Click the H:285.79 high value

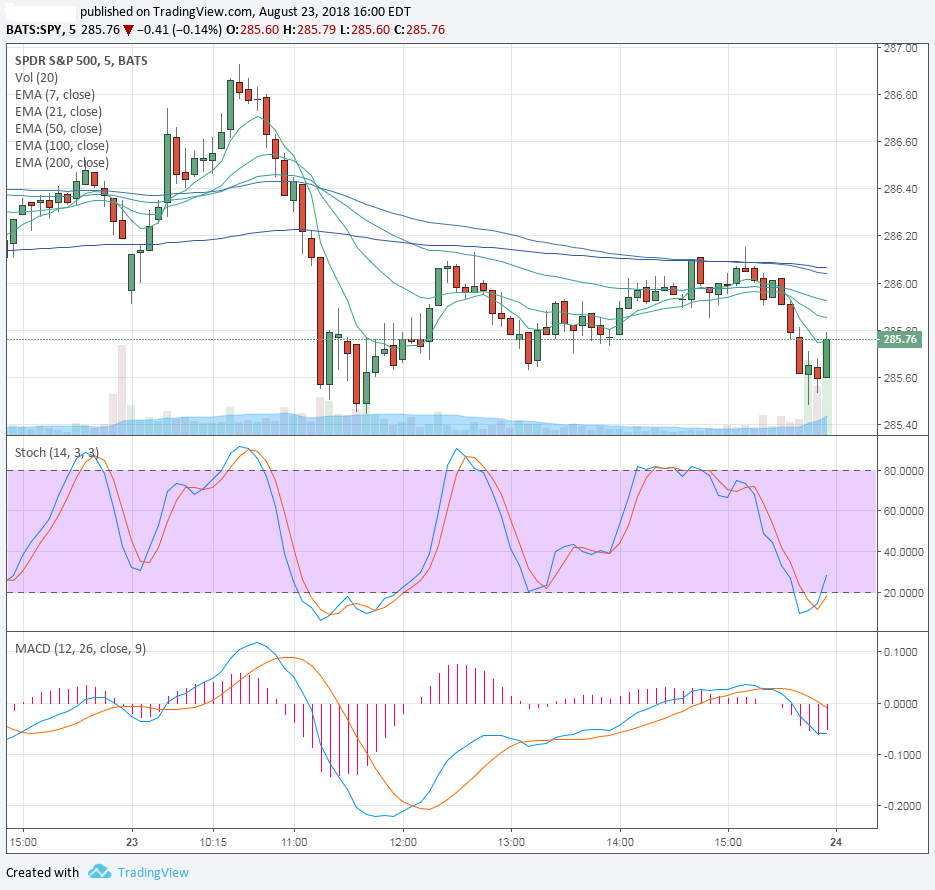pos(309,30)
